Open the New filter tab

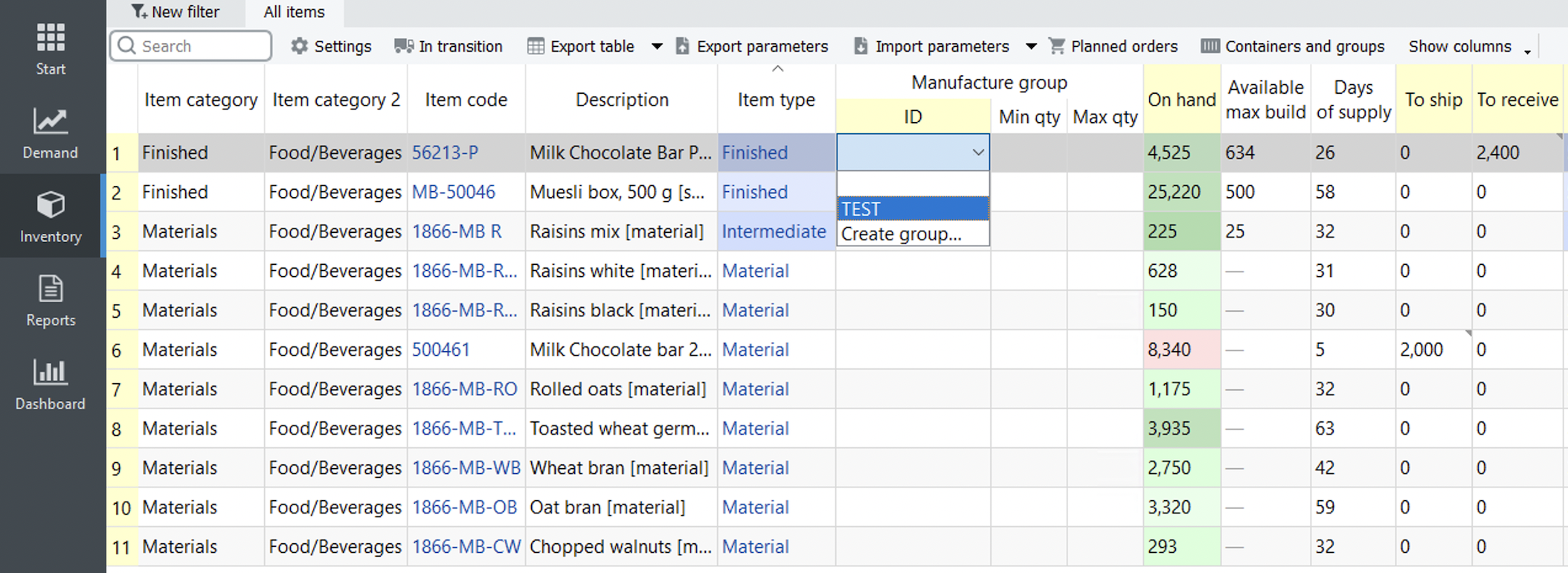click(176, 12)
